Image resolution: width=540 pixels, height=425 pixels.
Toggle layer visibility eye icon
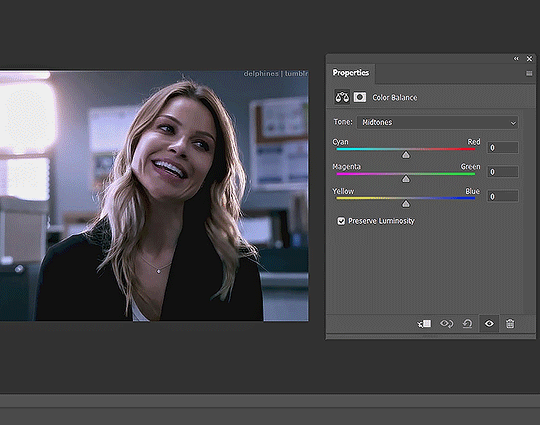[489, 324]
